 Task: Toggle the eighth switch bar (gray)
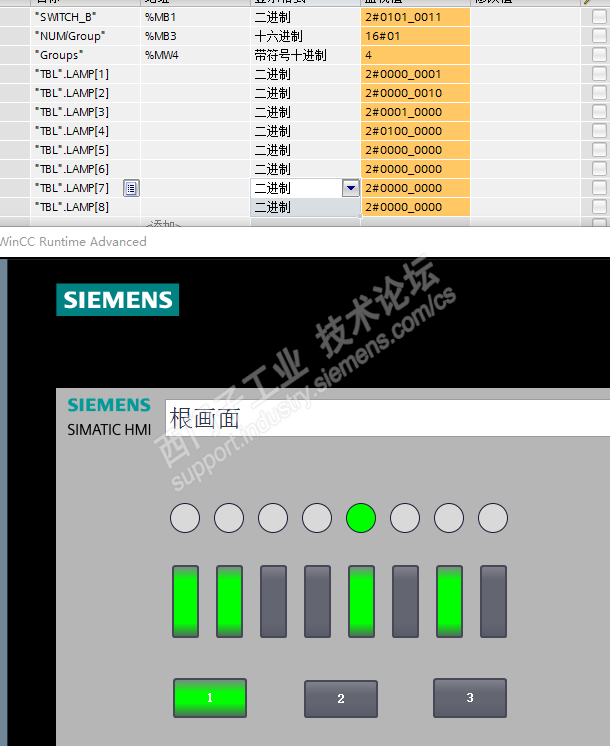(493, 601)
